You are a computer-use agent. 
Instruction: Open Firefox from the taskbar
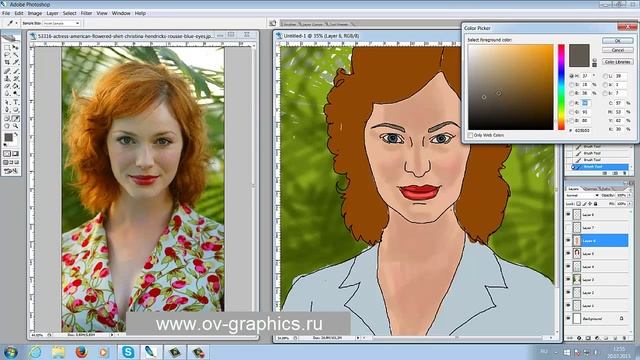pyautogui.click(x=82, y=352)
